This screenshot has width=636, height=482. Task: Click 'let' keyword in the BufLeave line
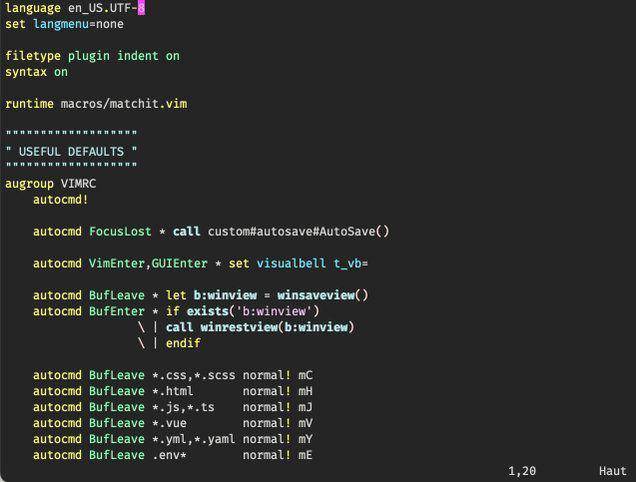pos(176,295)
